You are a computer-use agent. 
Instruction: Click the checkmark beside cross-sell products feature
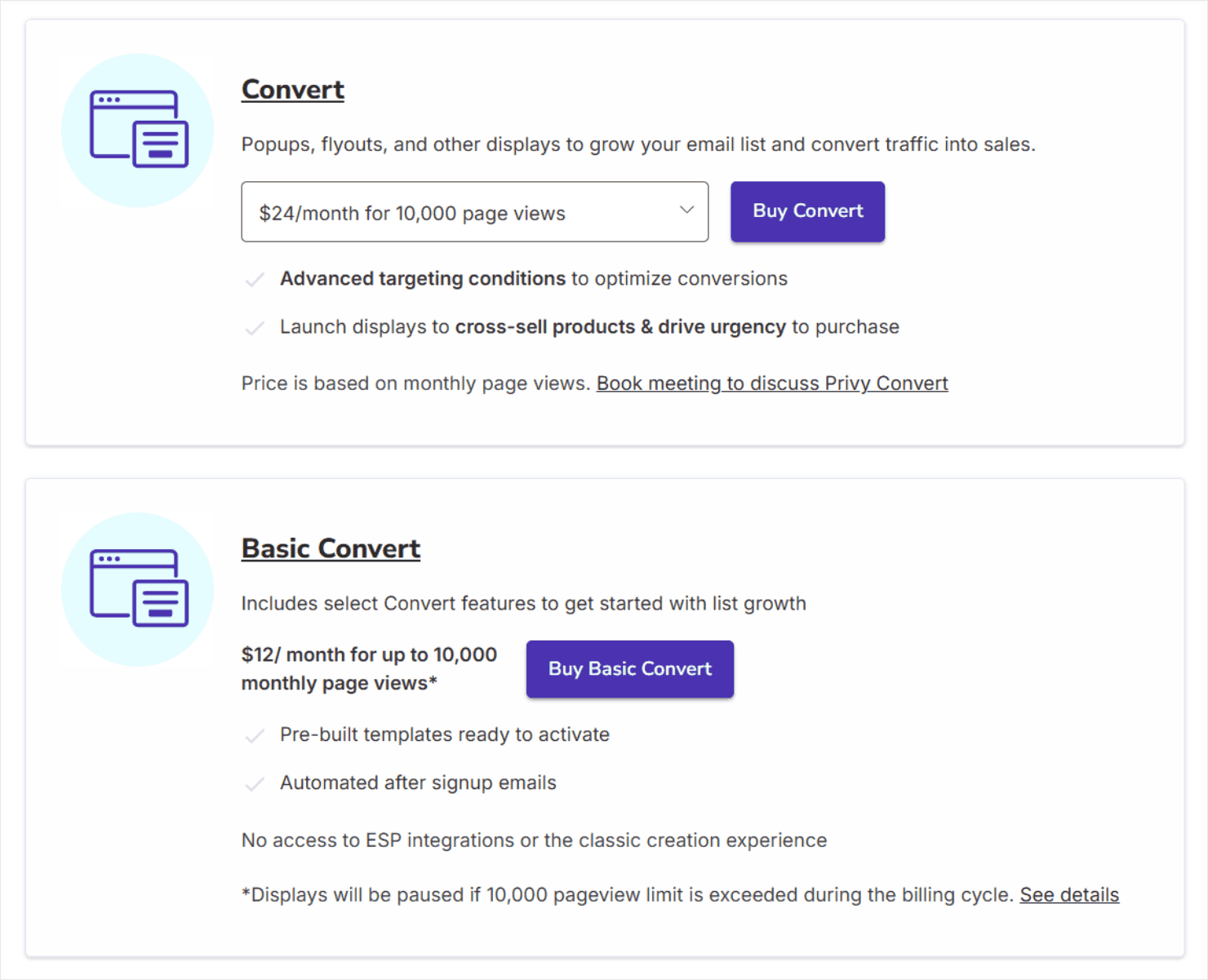(x=255, y=327)
